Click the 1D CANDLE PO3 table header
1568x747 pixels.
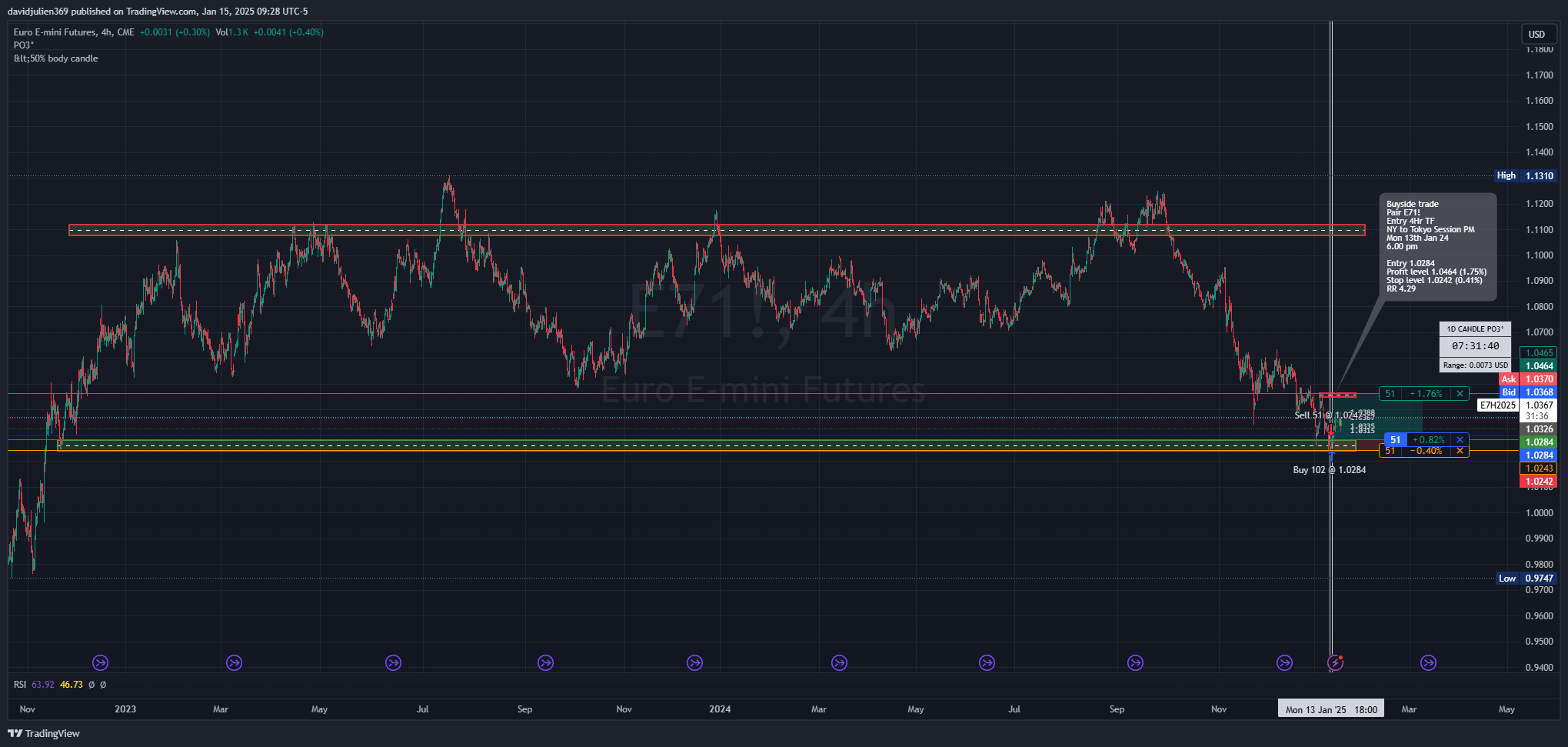(1475, 328)
